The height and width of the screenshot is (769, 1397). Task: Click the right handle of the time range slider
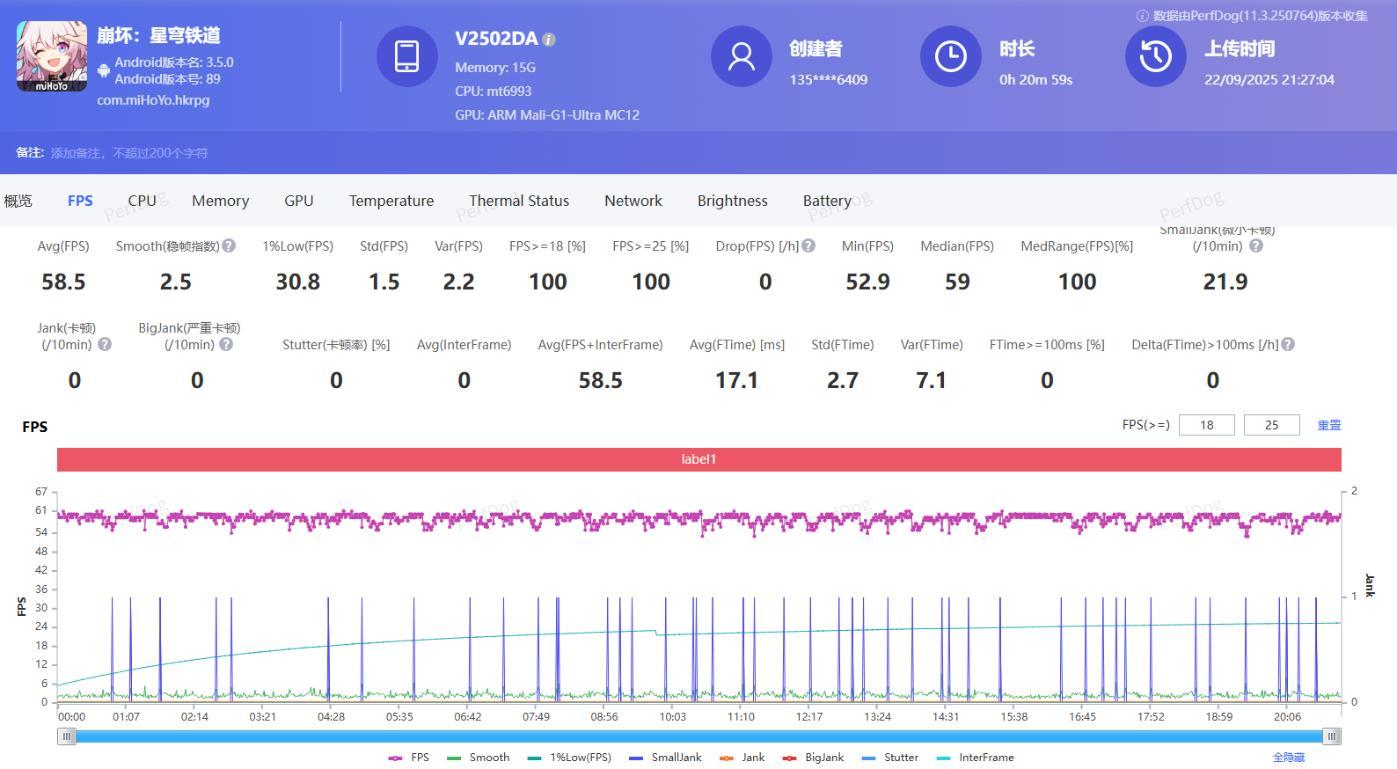tap(1332, 736)
